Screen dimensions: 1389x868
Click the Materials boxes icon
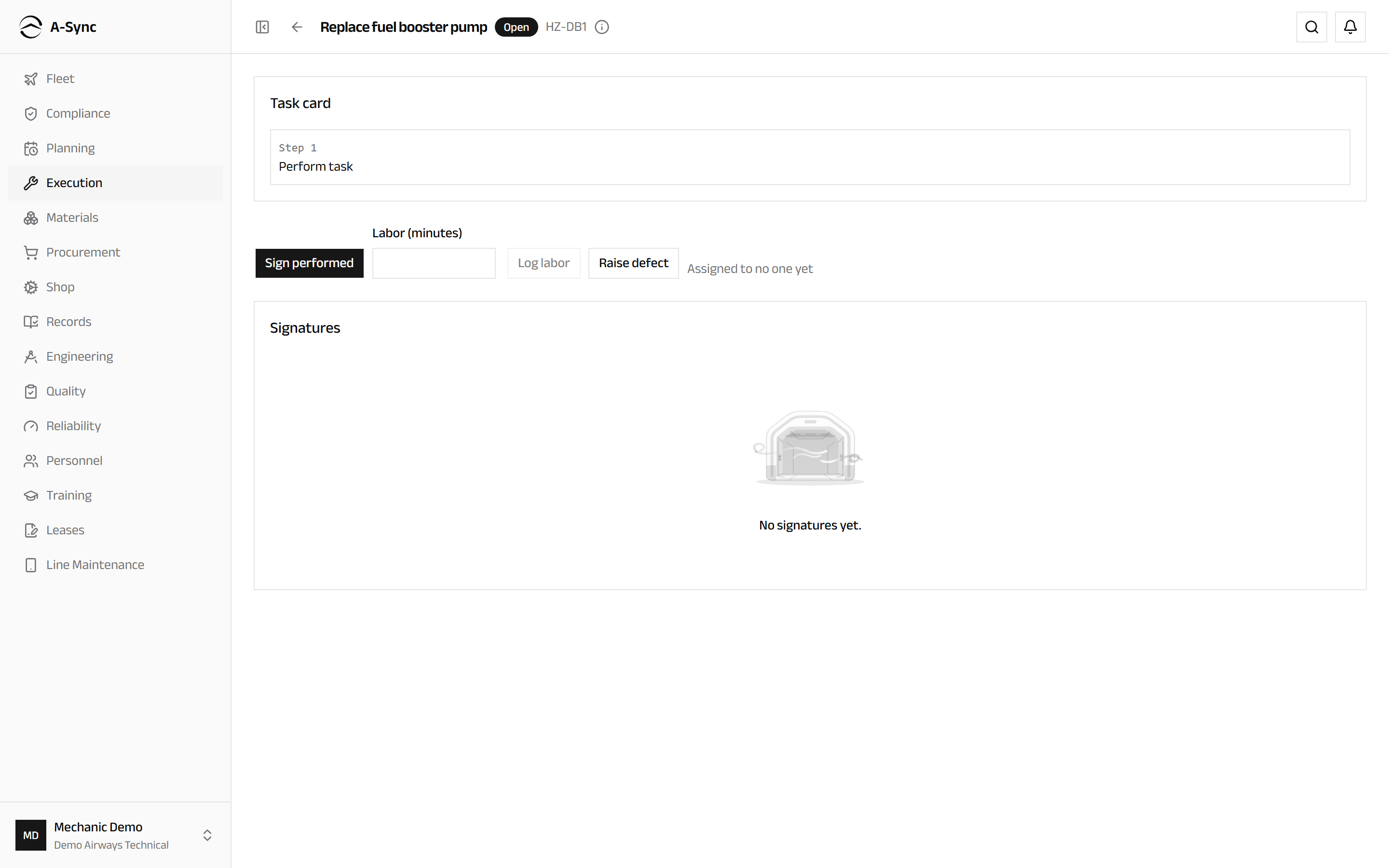tap(31, 217)
